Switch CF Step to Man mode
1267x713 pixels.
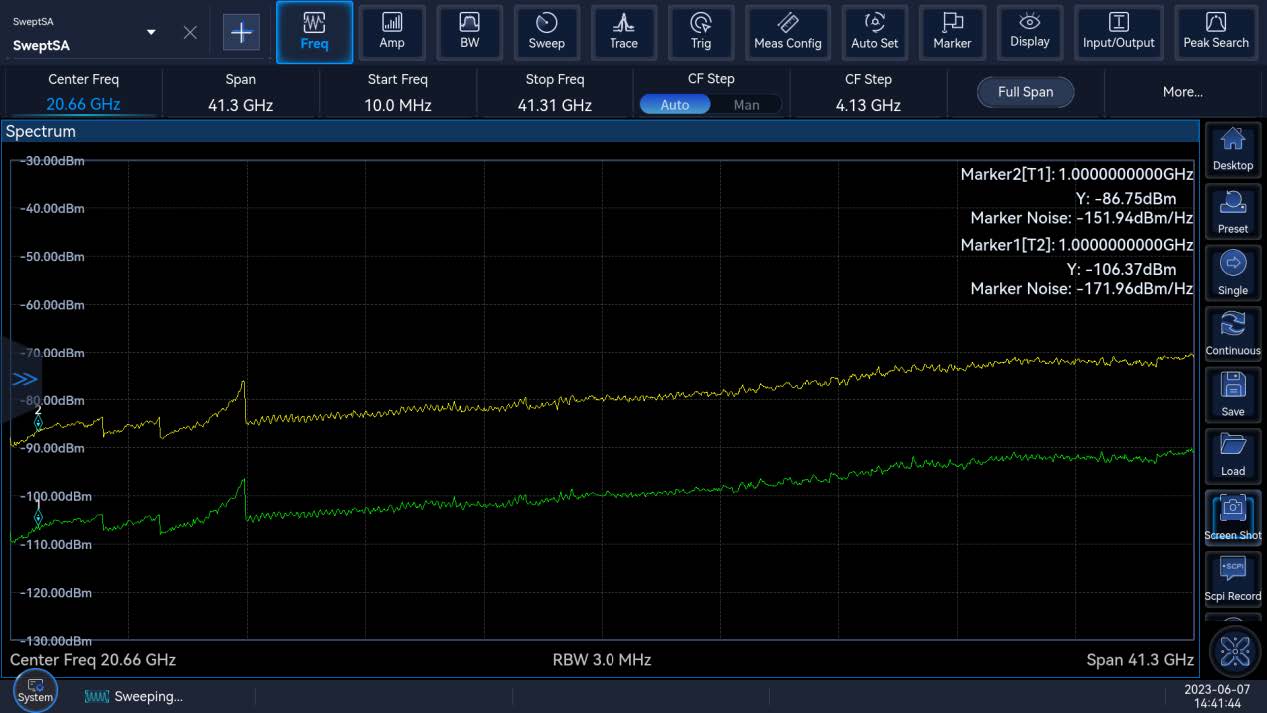(746, 105)
